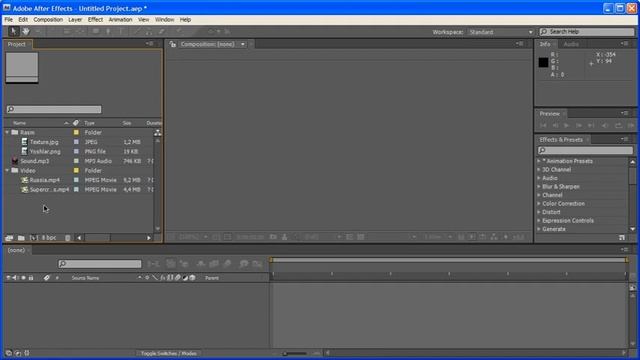This screenshot has height=360, width=640.
Task: Sort project items by Name column
Action: pyautogui.click(x=19, y=123)
